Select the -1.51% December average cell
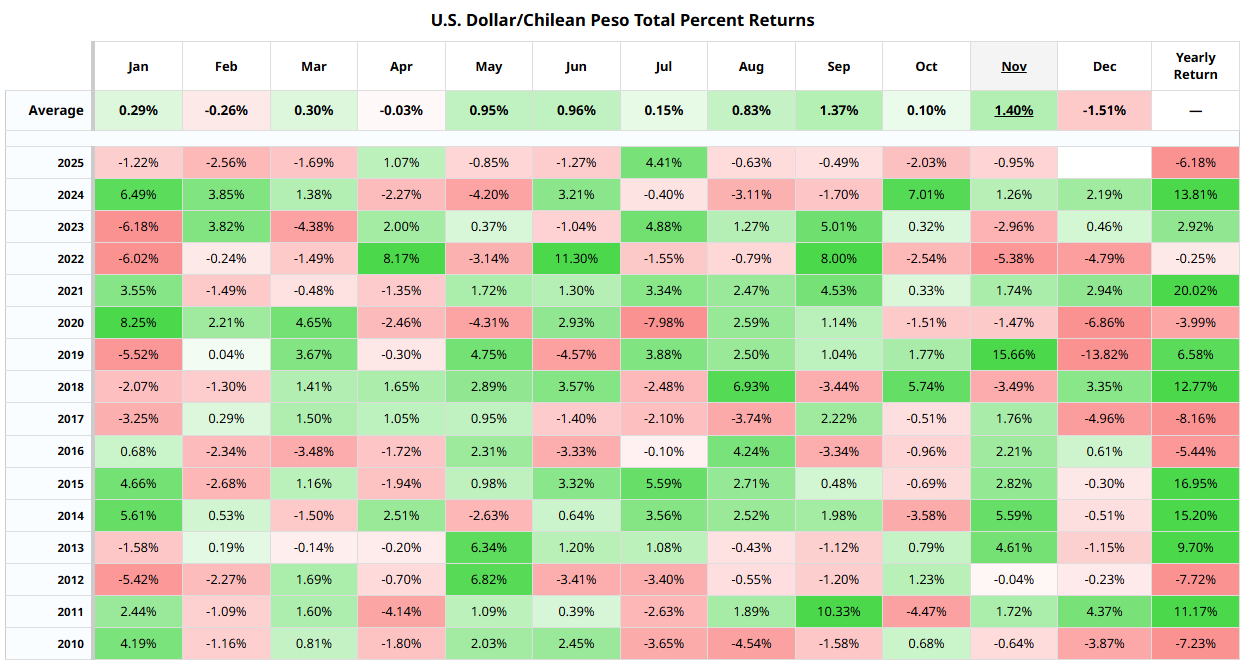This screenshot has width=1251, height=667. click(x=1104, y=110)
